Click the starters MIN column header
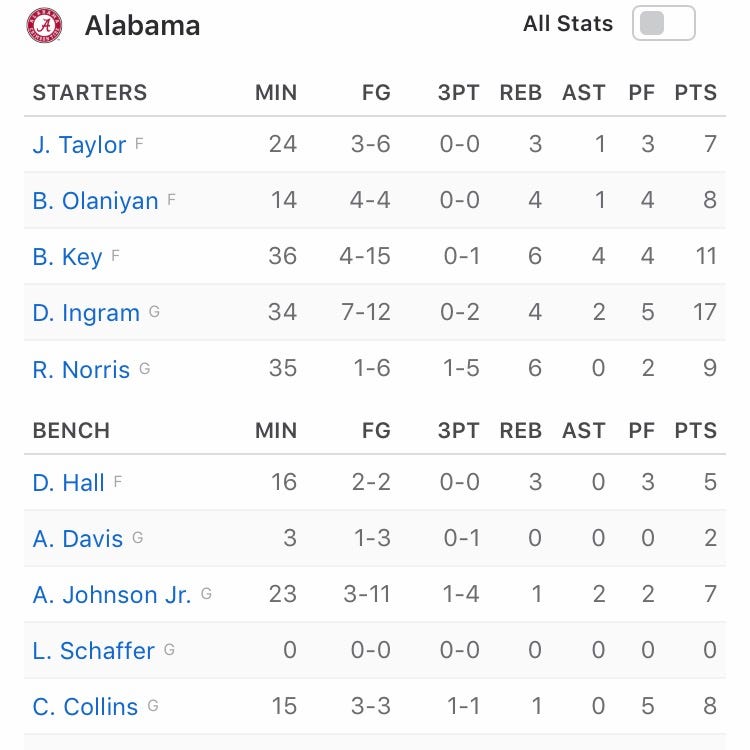Image resolution: width=750 pixels, height=750 pixels. click(276, 93)
